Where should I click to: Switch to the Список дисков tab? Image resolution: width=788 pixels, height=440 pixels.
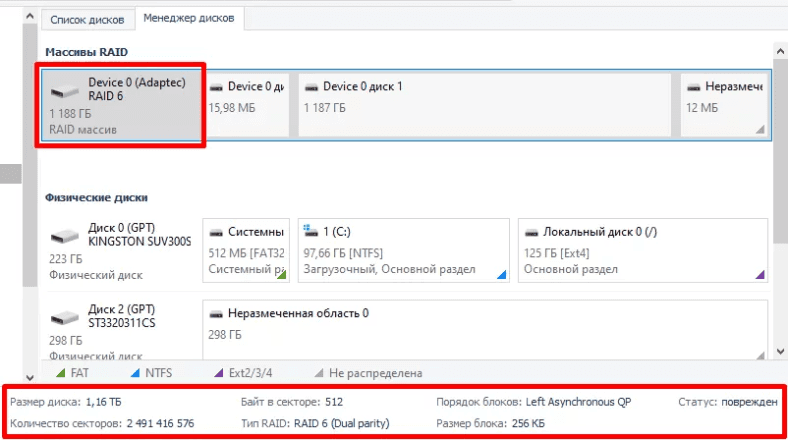tap(87, 20)
